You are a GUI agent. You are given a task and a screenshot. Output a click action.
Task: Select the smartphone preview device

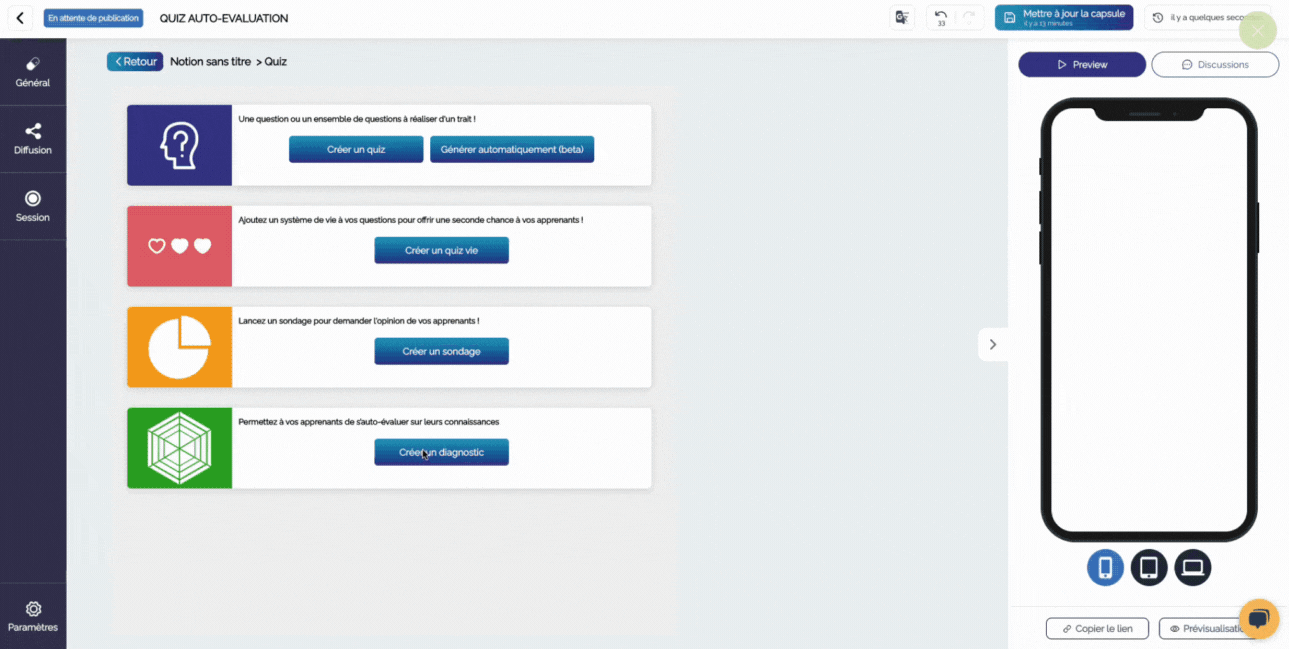[1105, 568]
